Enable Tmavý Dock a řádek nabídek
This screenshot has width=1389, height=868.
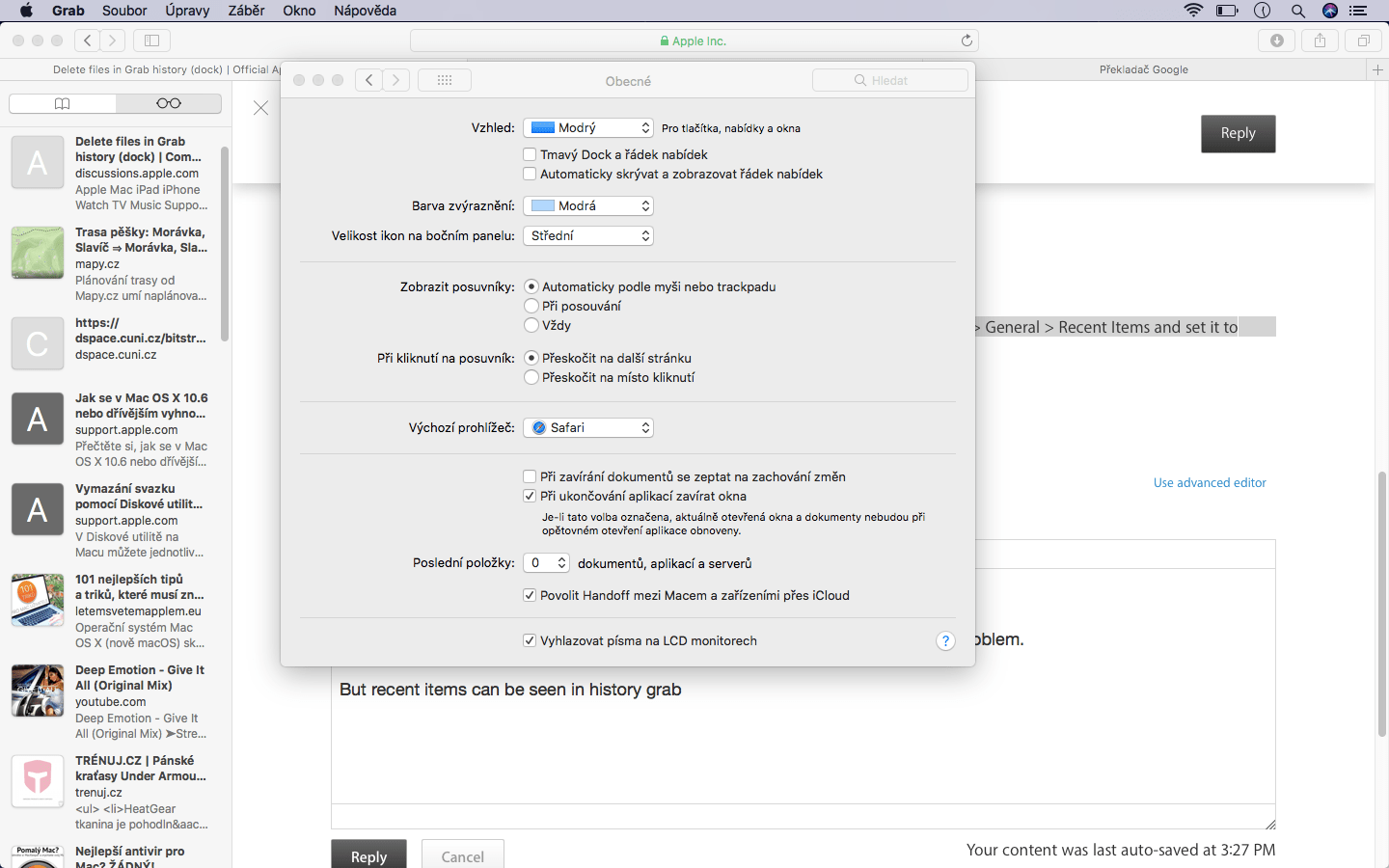pyautogui.click(x=530, y=154)
